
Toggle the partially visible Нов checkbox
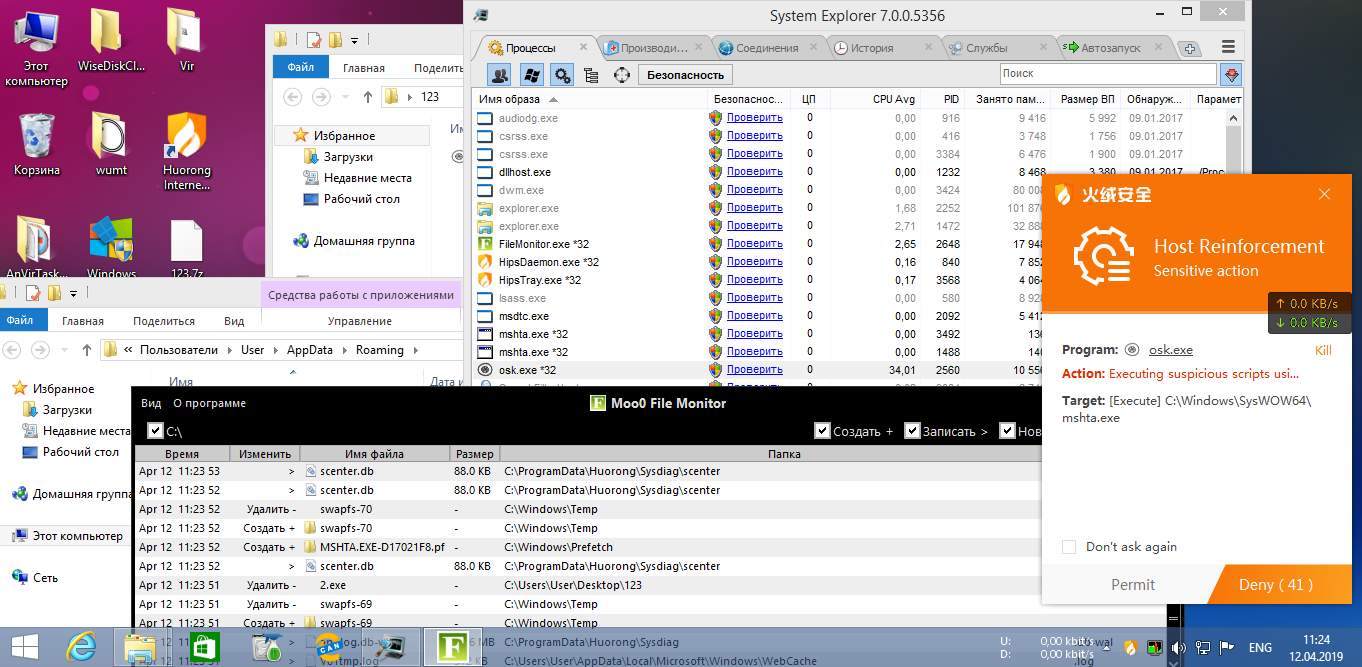(1007, 431)
